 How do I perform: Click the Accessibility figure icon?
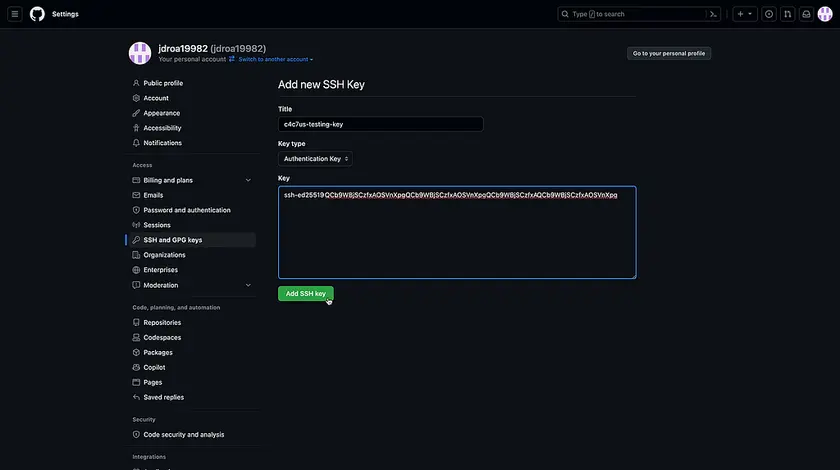point(136,128)
